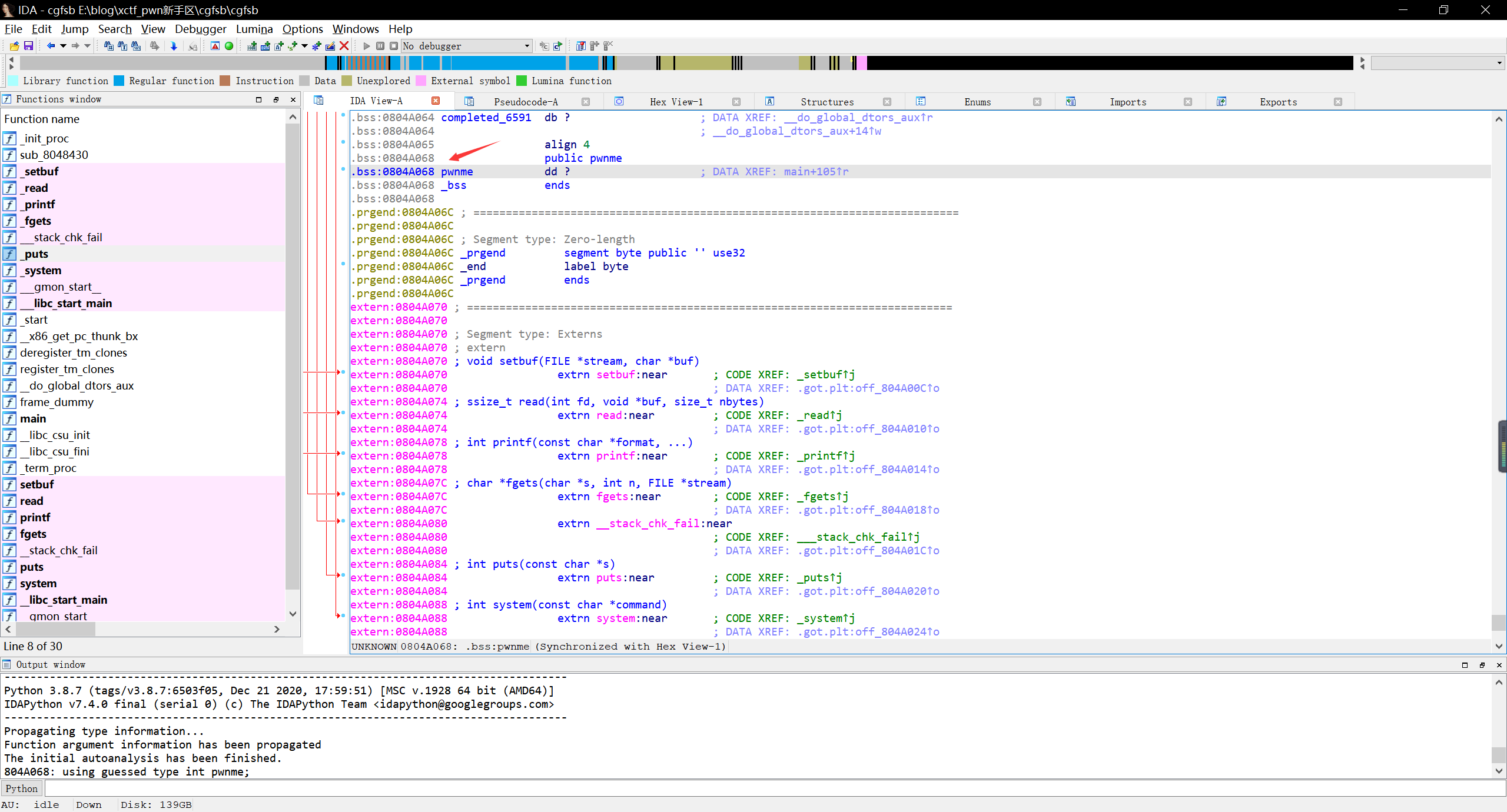Open the back history dropdown arrow
The height and width of the screenshot is (812, 1507).
pyautogui.click(x=62, y=46)
